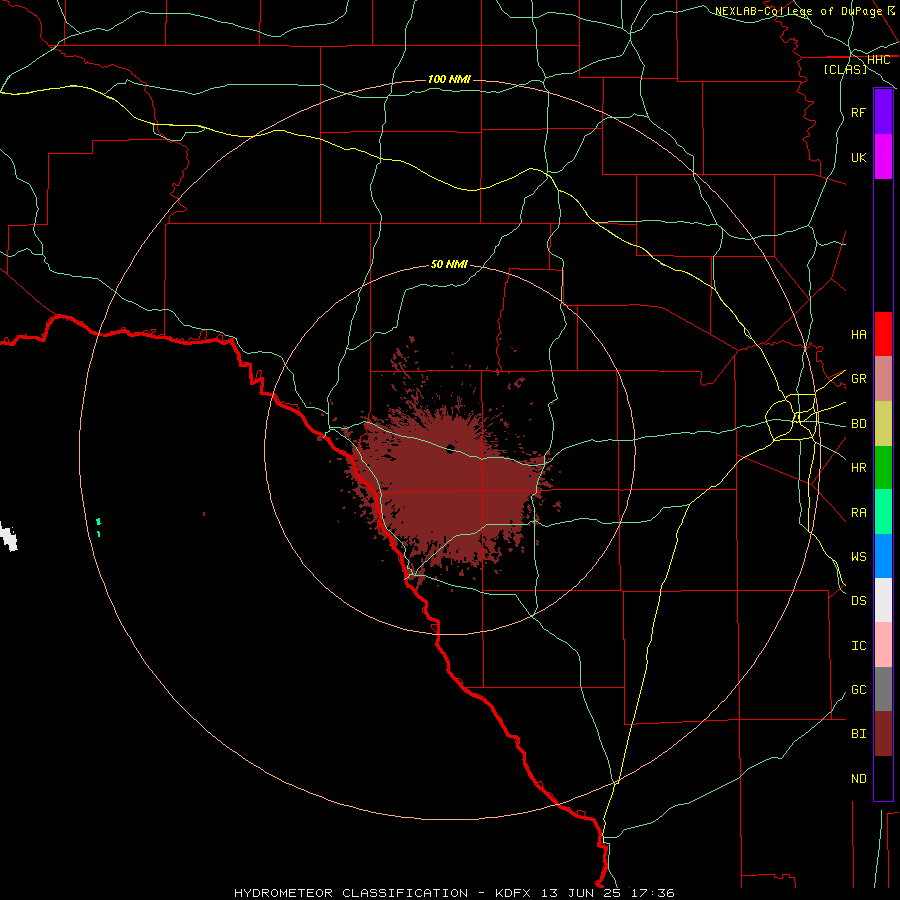Click the 'DS' legend label

tap(859, 601)
